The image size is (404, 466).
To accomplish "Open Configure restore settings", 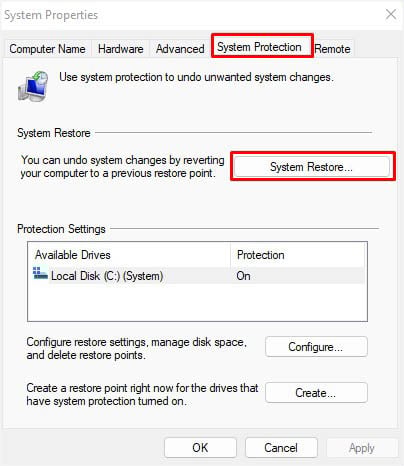I will pyautogui.click(x=316, y=347).
